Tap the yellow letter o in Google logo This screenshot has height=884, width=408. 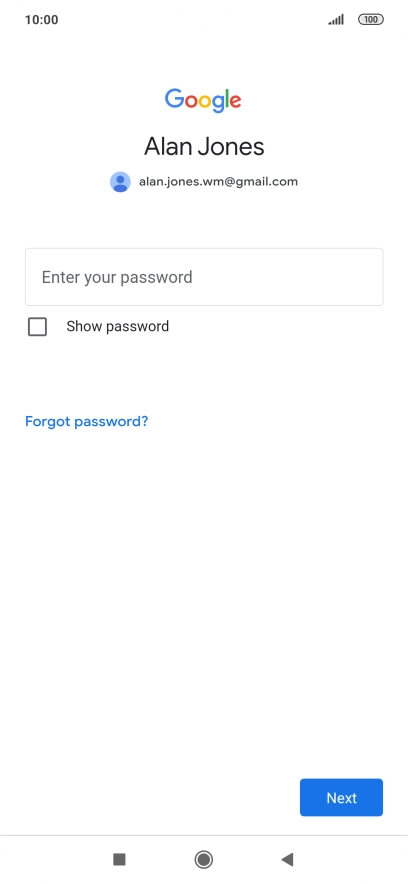click(207, 101)
